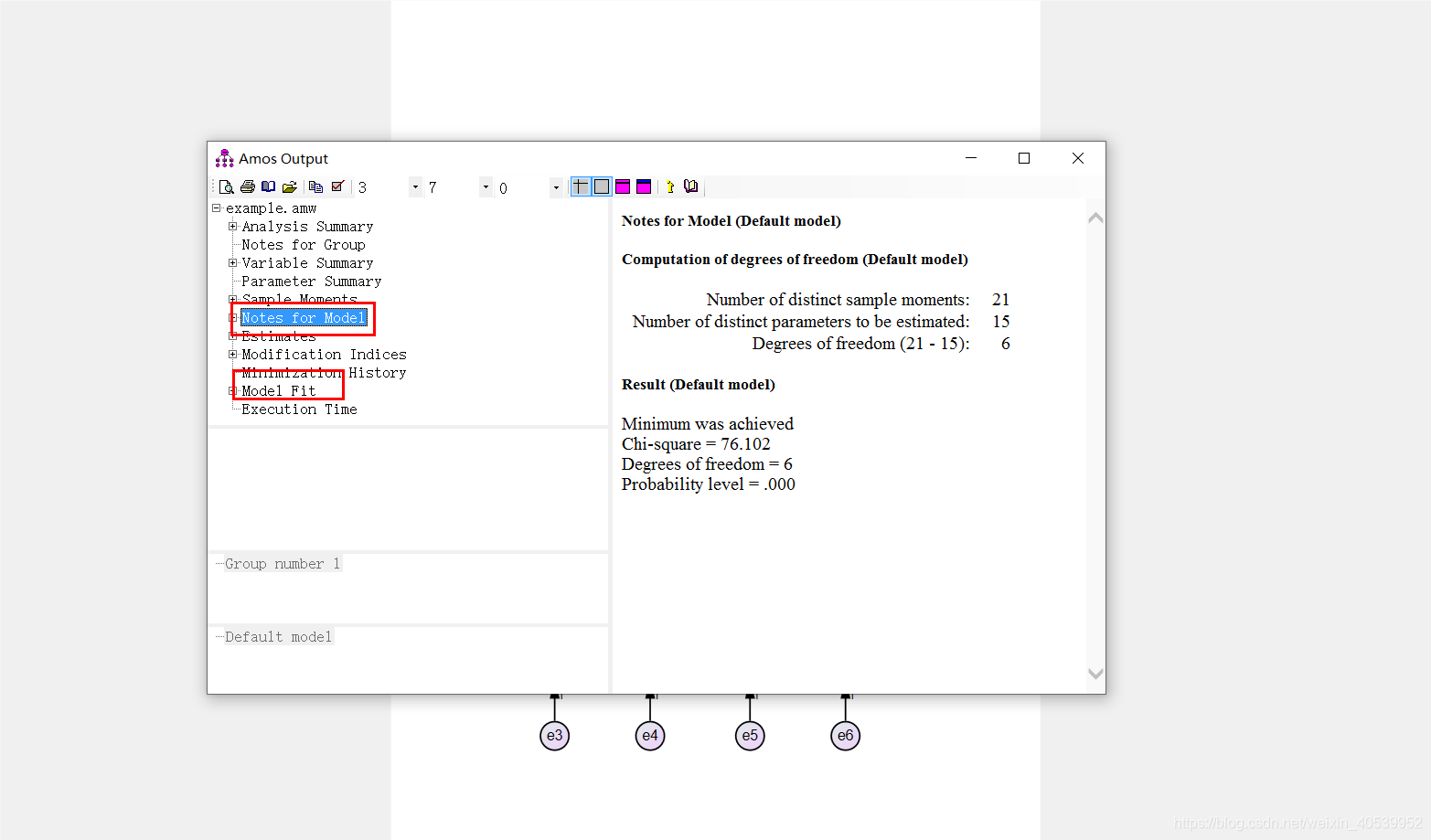Image resolution: width=1431 pixels, height=840 pixels.
Task: Click the blue open-book icon
Action: click(269, 187)
